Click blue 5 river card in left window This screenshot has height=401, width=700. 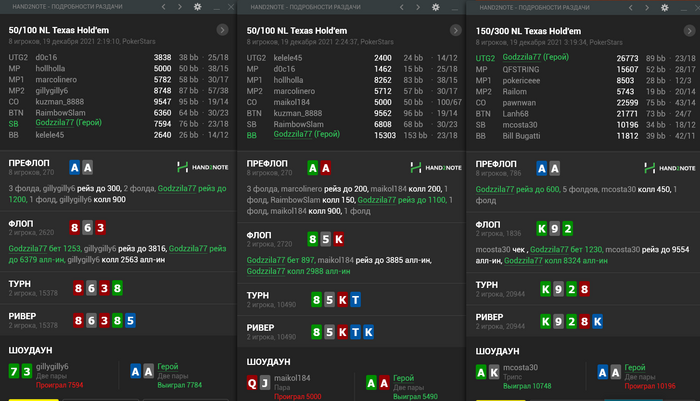130,320
